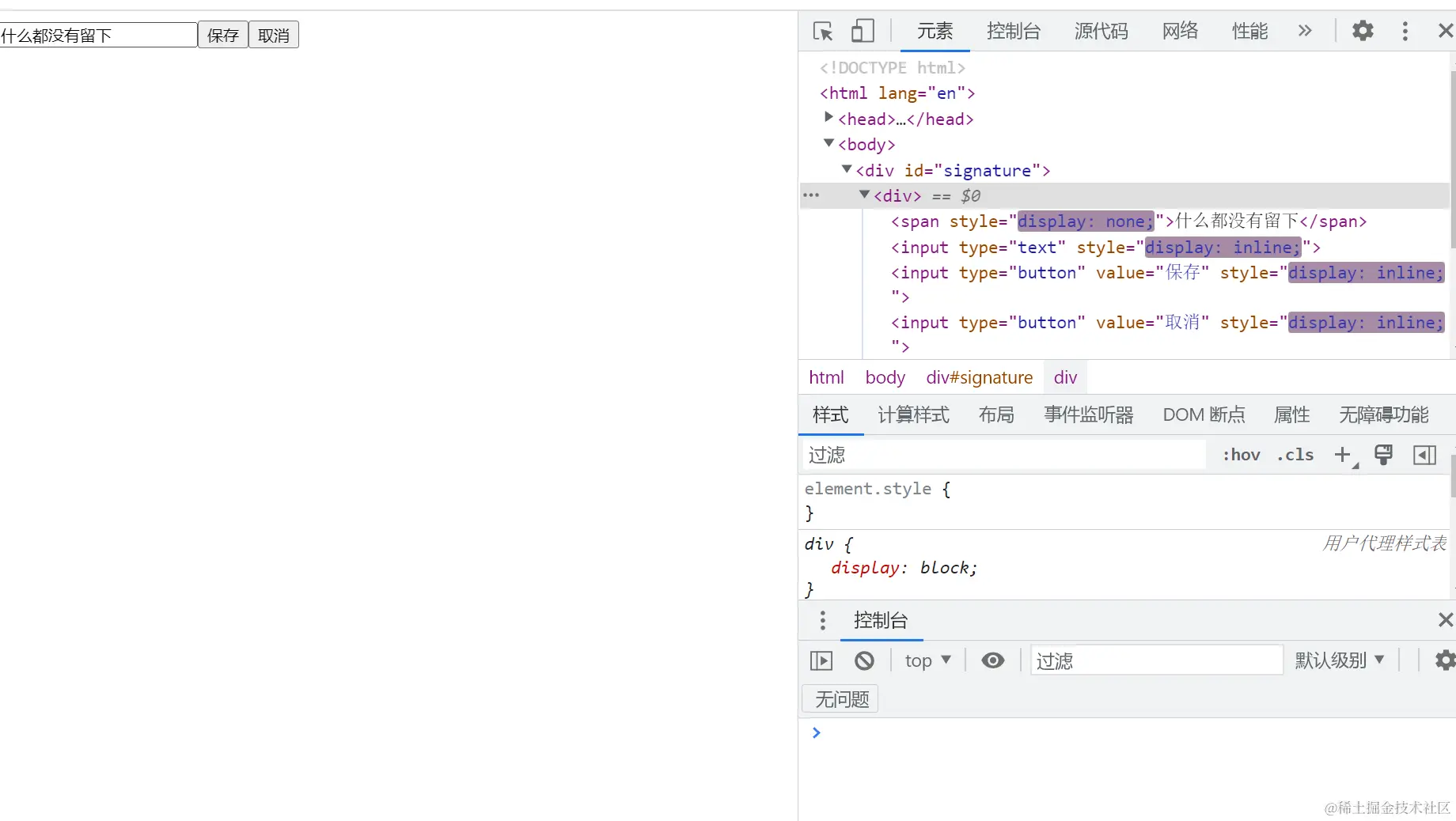Click the display: block declaration
Screen dimensions: 1456x821
[x=904, y=568]
